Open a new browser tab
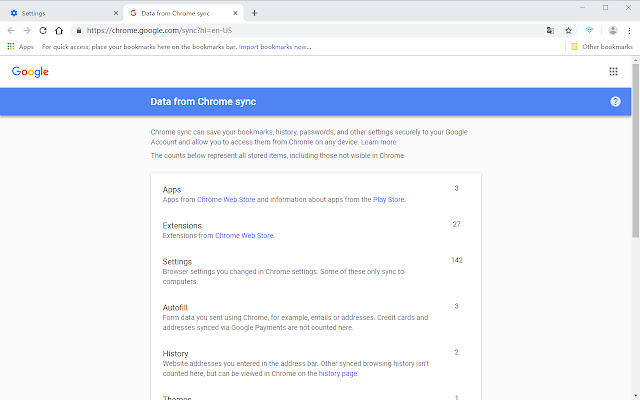Screen dimensions: 640x400 [254, 13]
